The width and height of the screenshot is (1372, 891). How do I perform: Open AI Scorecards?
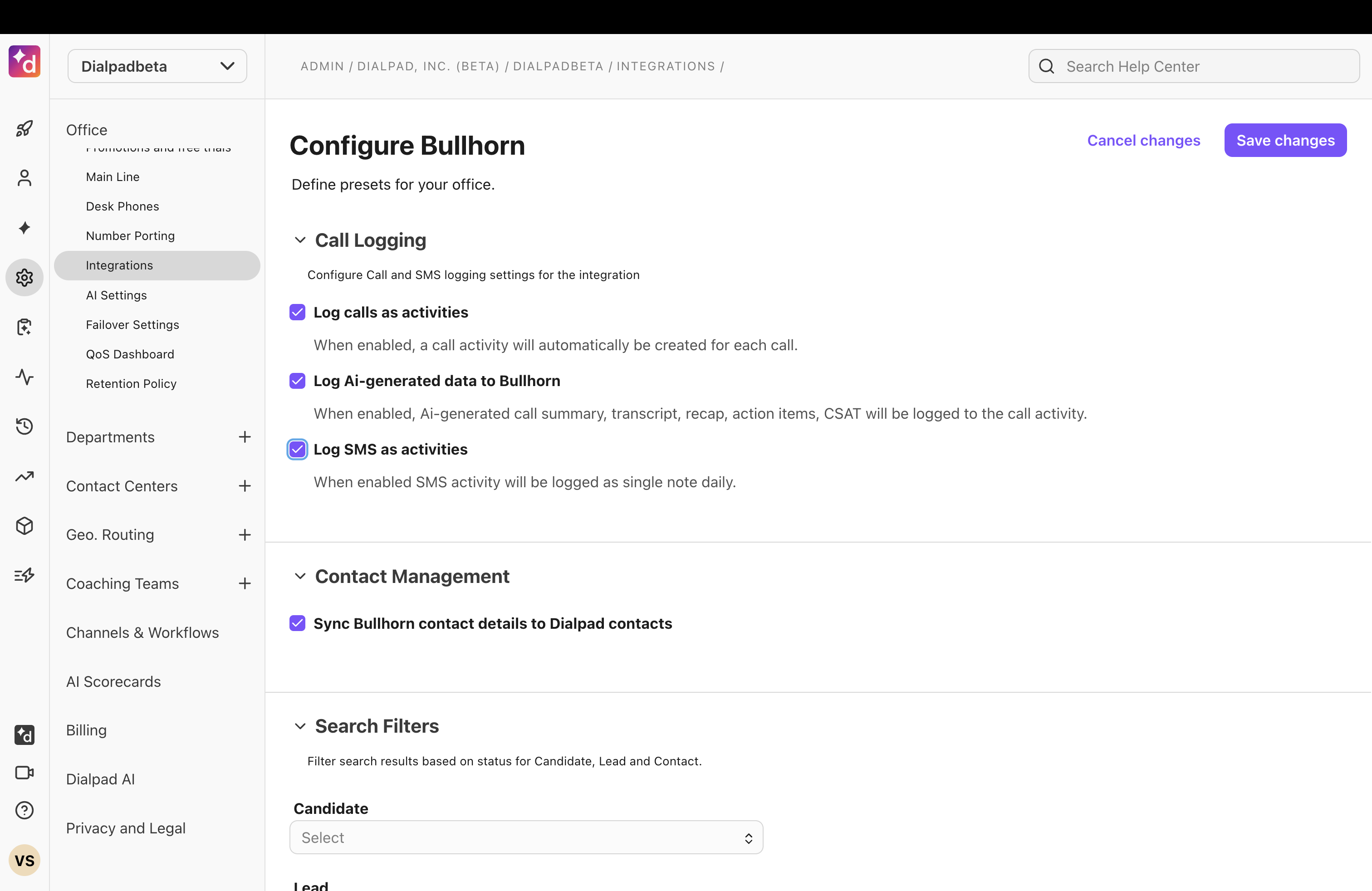[x=113, y=682]
